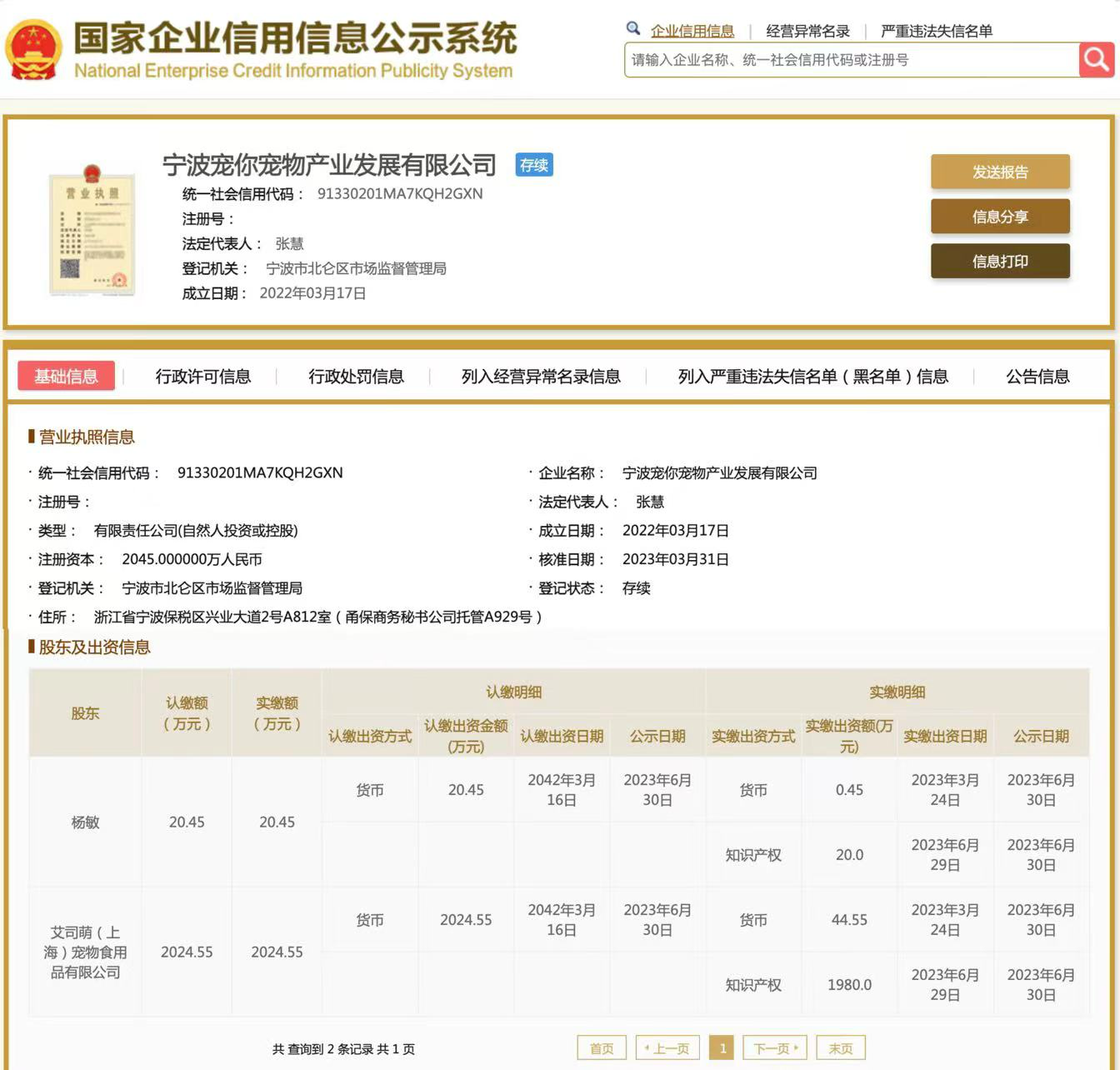Click the paid-in amount cell 0.45
This screenshot has width=1120, height=1070.
849,790
